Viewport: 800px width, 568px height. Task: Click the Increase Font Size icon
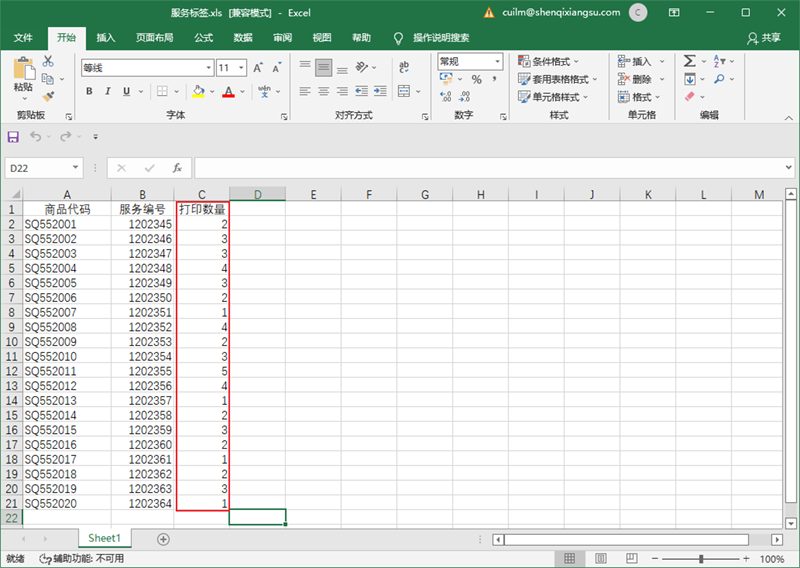[258, 68]
